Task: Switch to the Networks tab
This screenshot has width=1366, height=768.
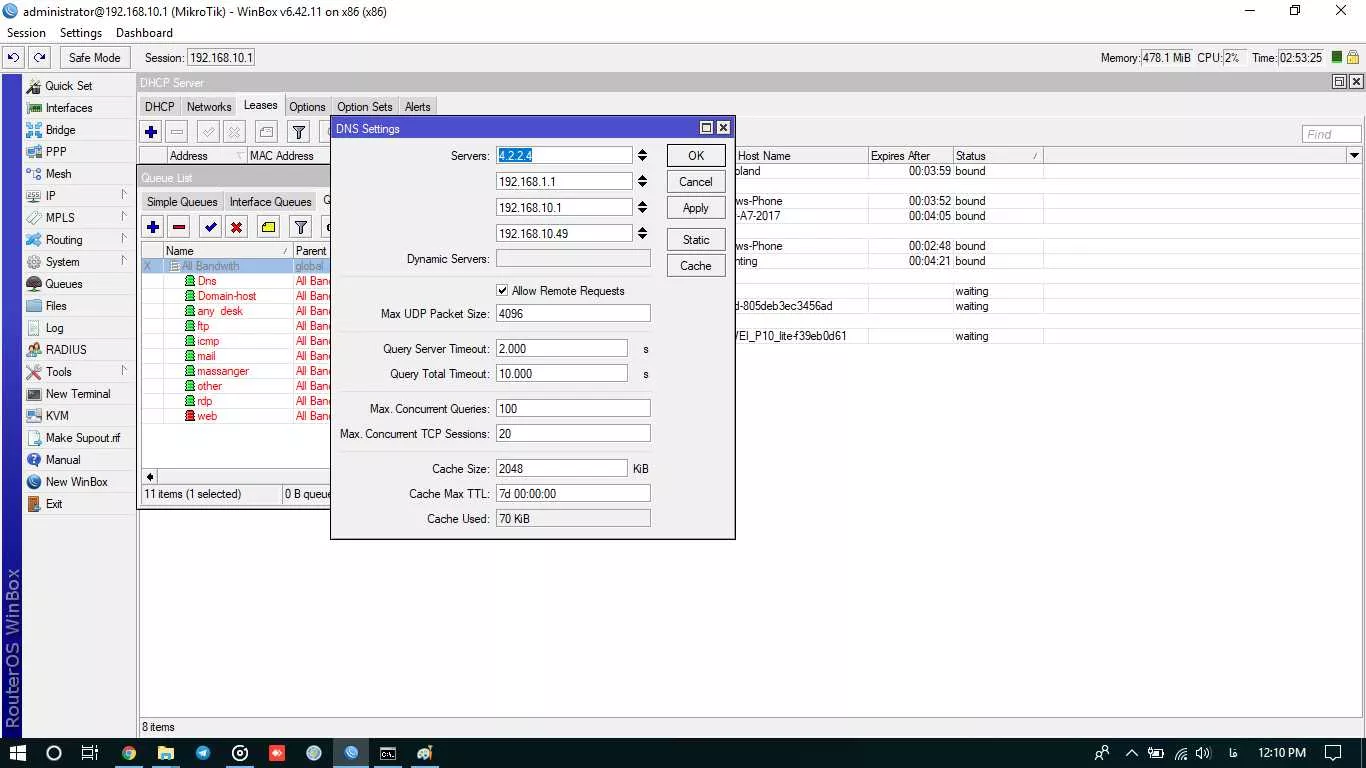Action: (209, 107)
